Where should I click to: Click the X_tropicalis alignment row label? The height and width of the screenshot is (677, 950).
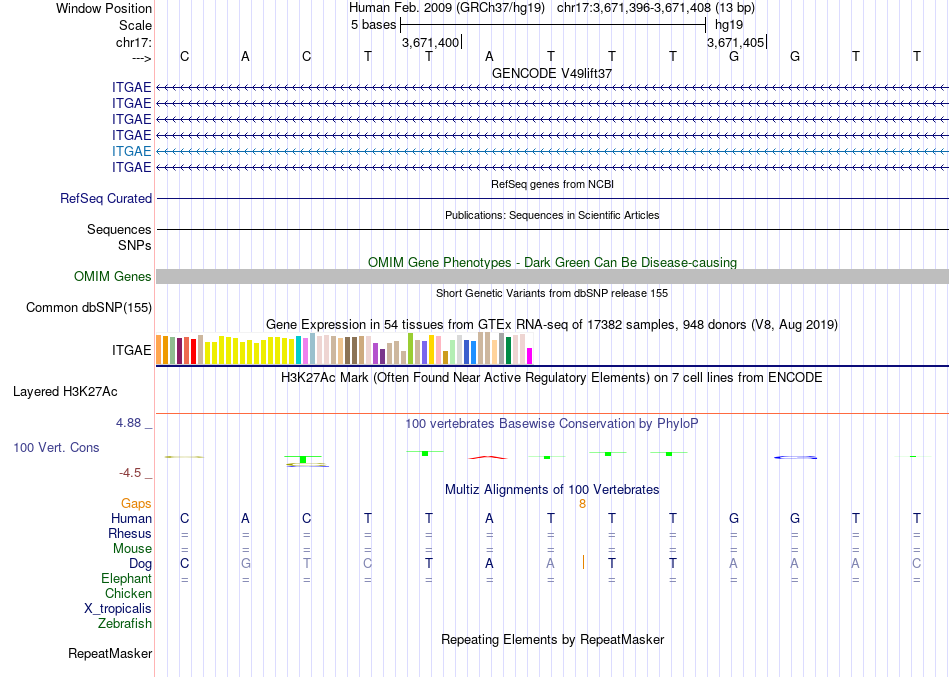118,609
